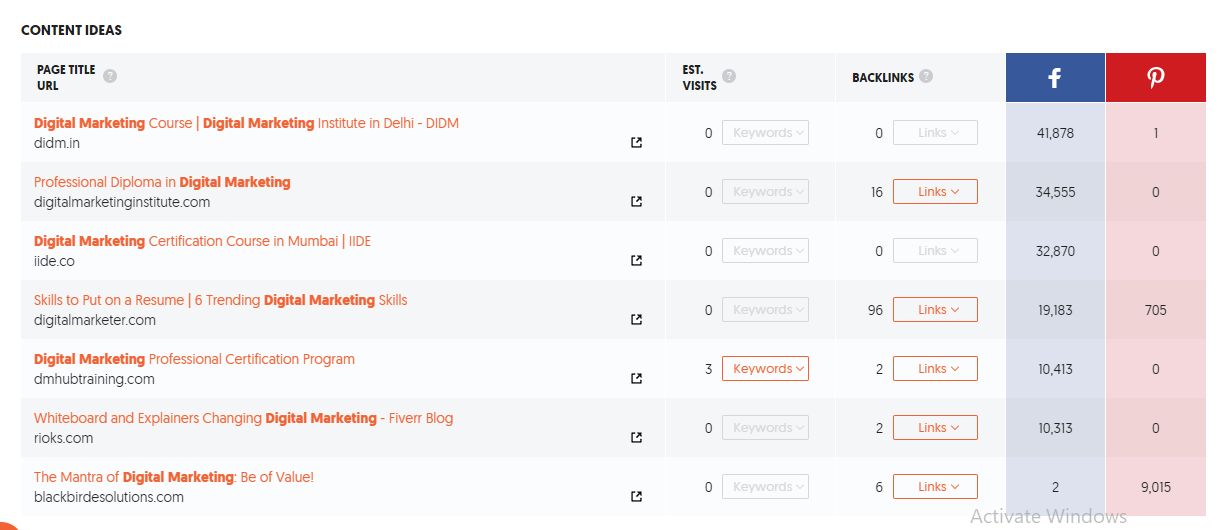This screenshot has width=1222, height=530.
Task: Expand Links dropdown for blackbirdesolutions.com row
Action: coord(935,487)
